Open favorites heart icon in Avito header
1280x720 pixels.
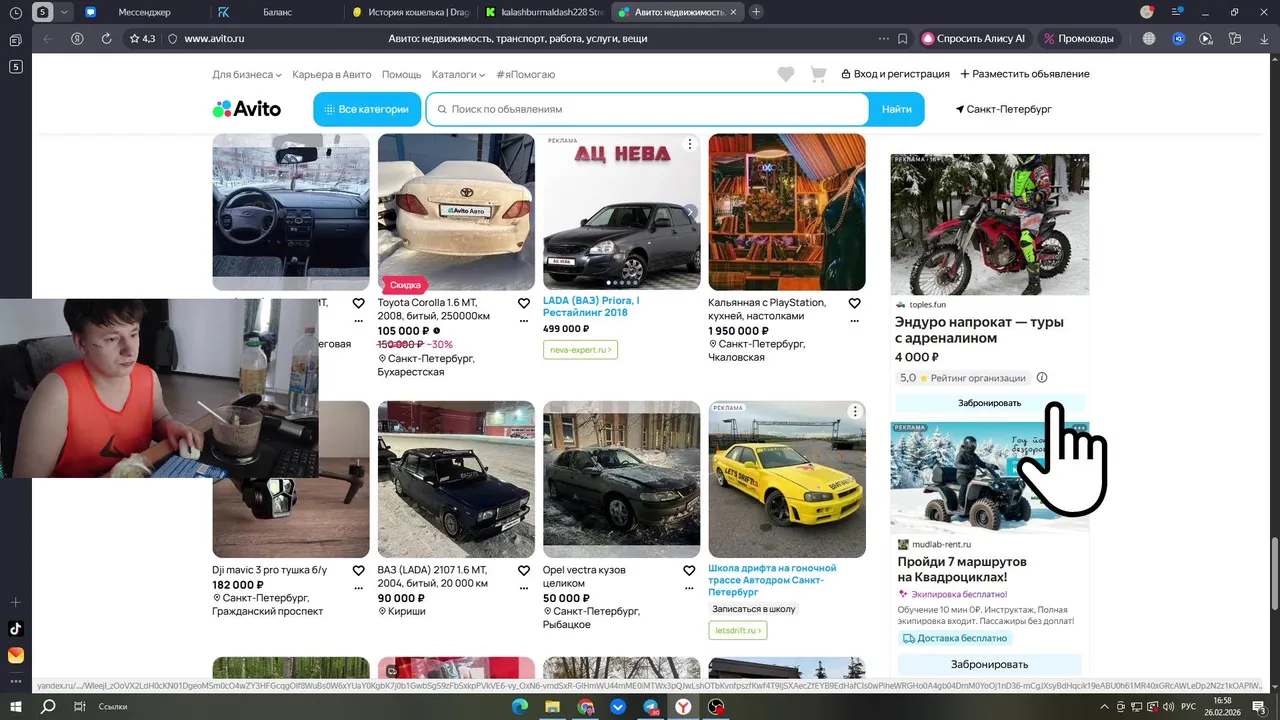pyautogui.click(x=786, y=74)
